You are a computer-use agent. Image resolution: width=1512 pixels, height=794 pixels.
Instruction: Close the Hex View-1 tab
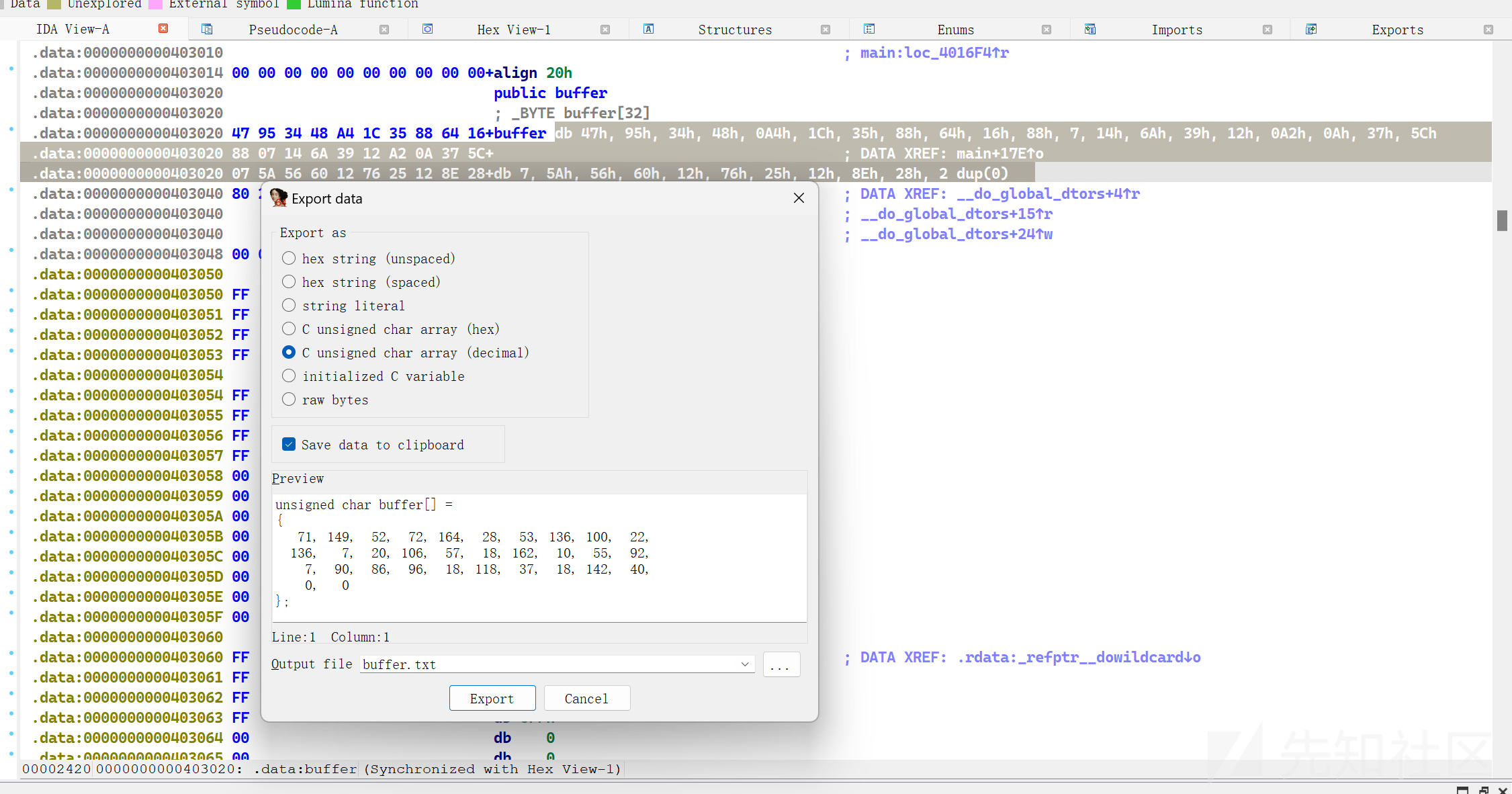(x=605, y=30)
